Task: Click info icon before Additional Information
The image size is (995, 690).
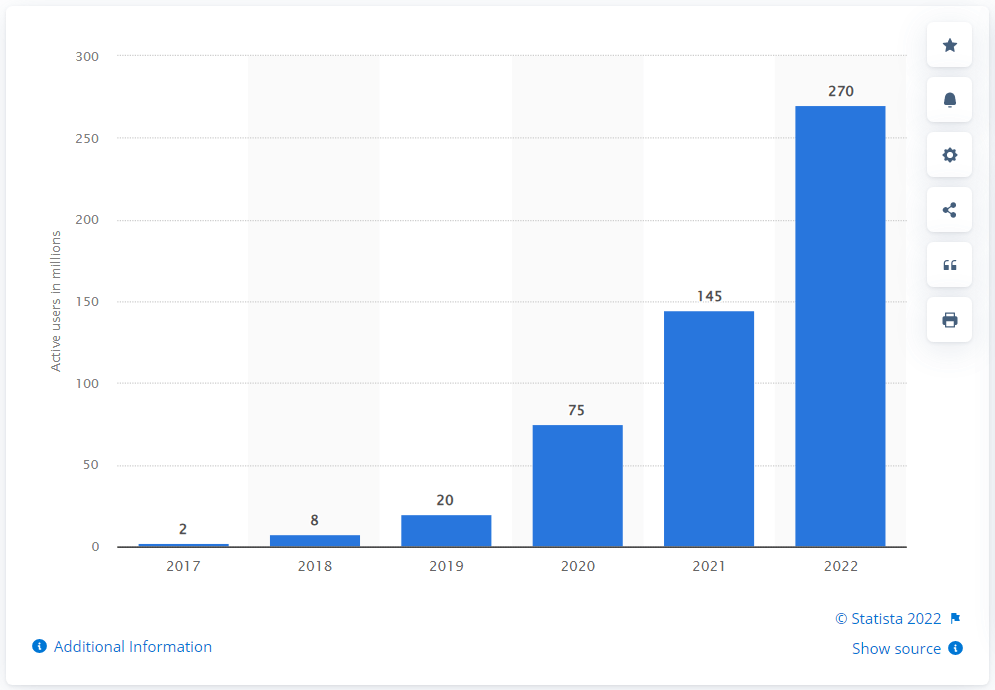Action: coord(39,646)
